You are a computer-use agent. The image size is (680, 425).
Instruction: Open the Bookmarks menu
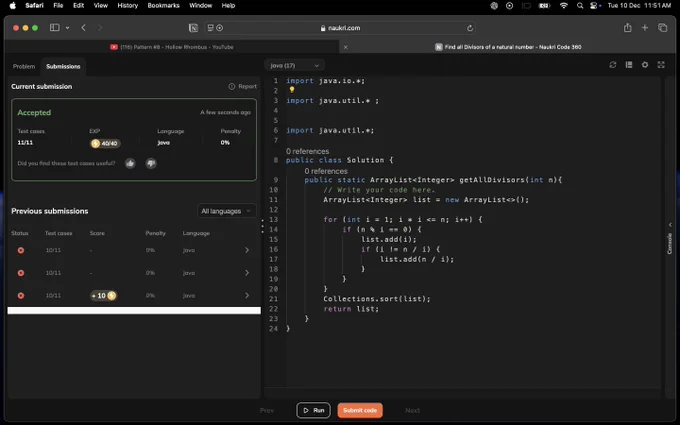pos(163,6)
